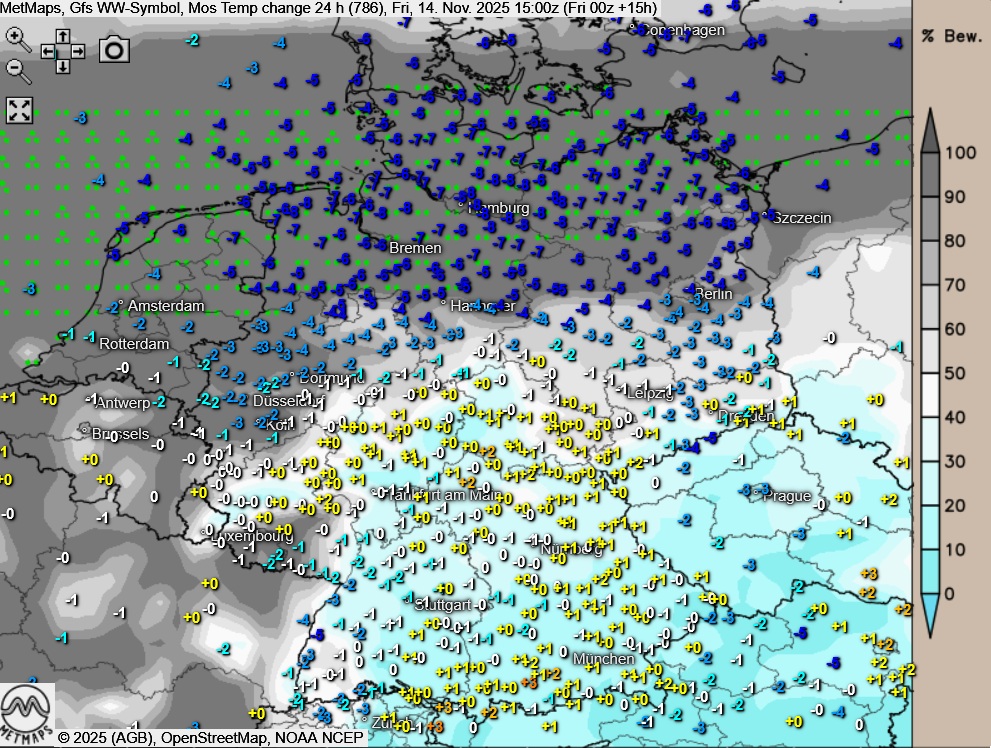Click the Bremen city label
This screenshot has height=748, width=991.
click(x=415, y=247)
